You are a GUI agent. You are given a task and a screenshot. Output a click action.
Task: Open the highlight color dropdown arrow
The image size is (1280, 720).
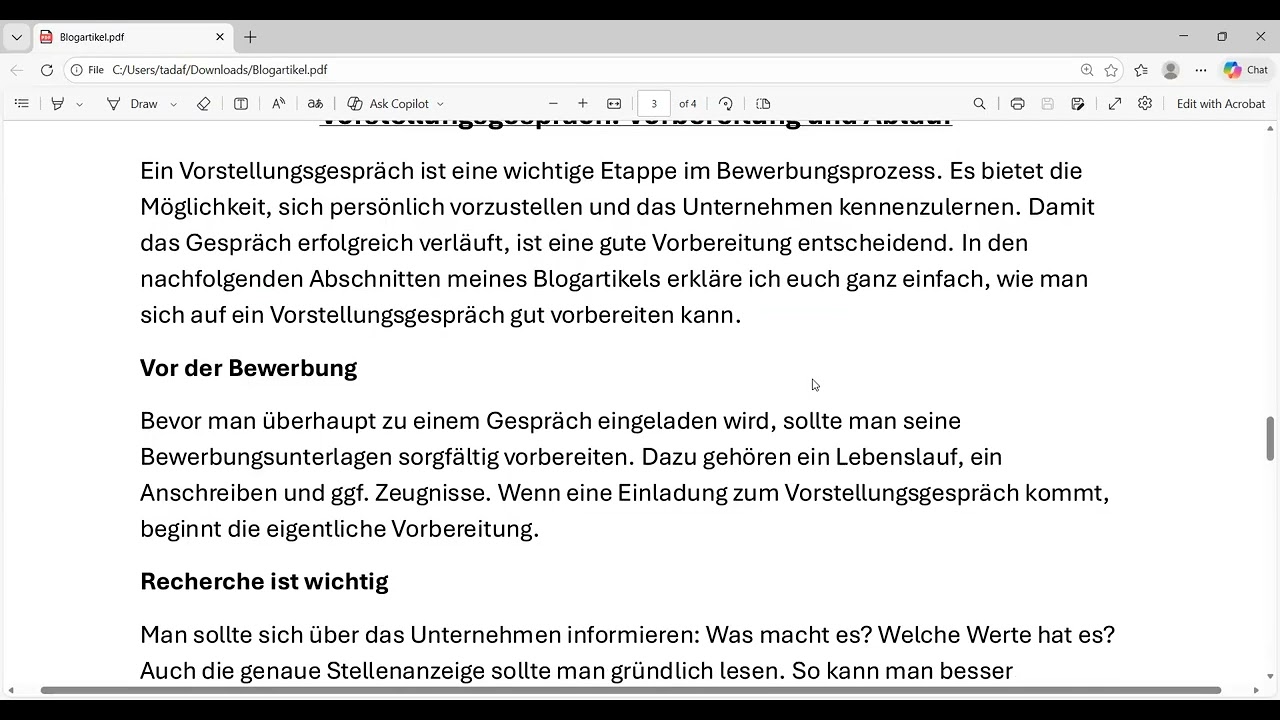point(80,104)
